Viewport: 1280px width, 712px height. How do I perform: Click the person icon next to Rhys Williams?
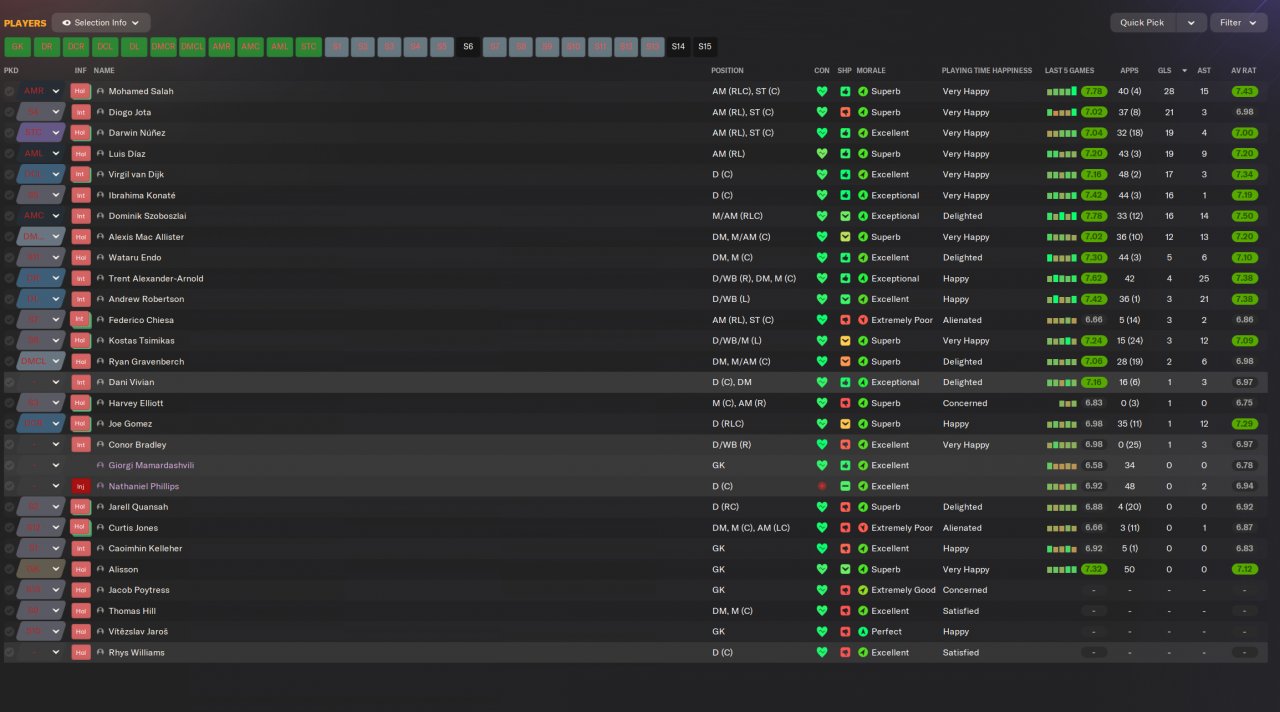pos(100,652)
